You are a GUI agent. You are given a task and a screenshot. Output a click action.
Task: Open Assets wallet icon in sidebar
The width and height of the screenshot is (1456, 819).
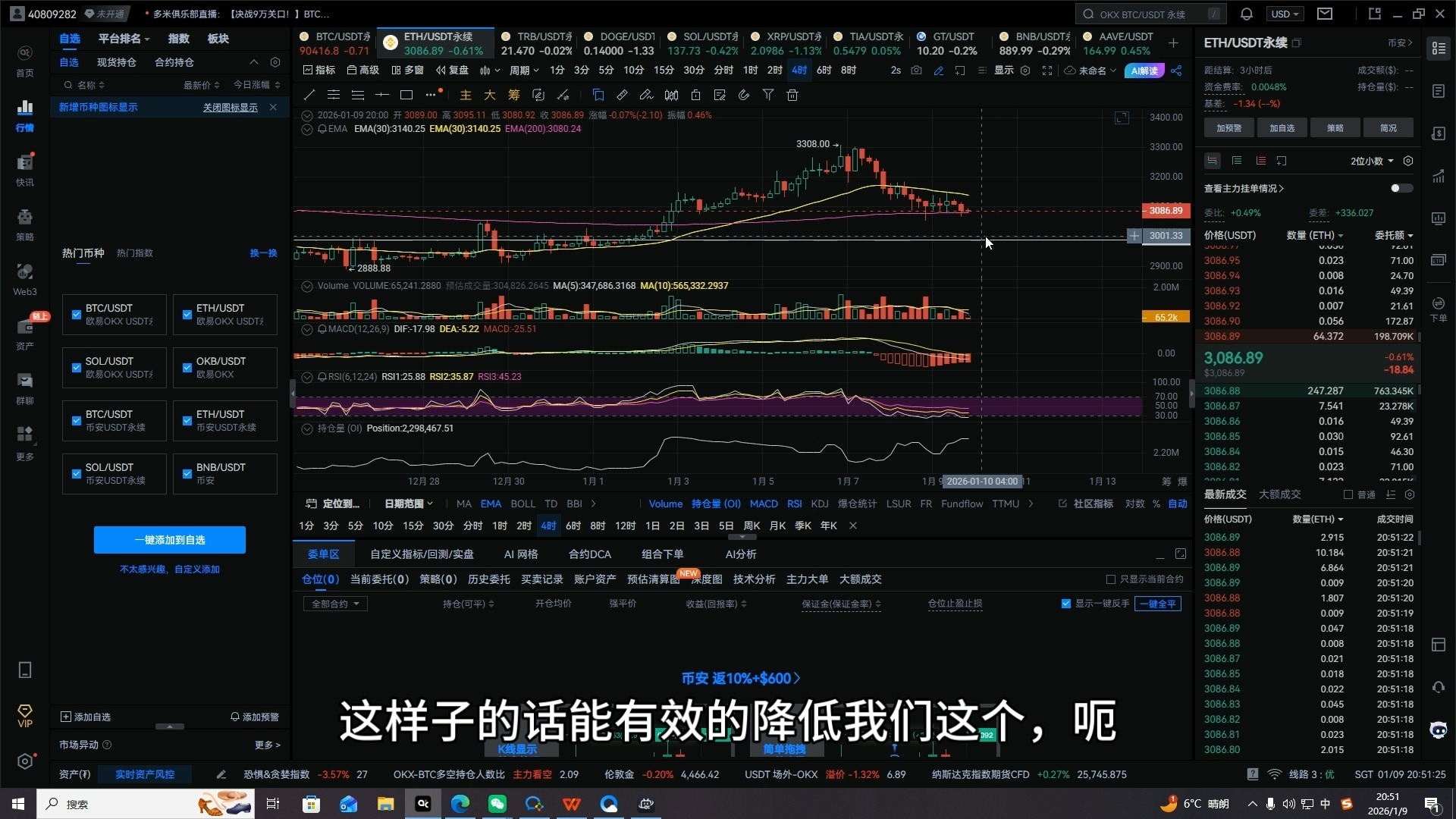point(25,334)
